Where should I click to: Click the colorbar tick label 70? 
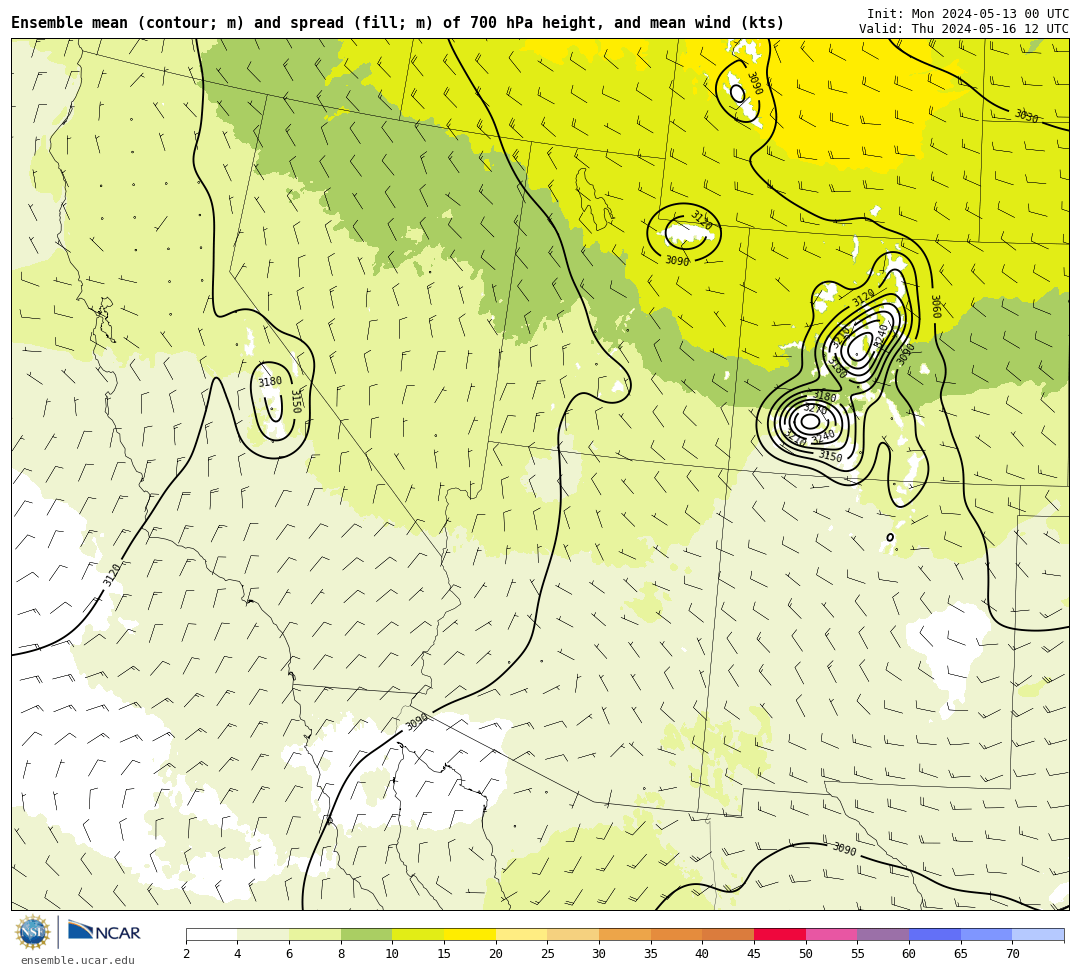pos(1012,954)
